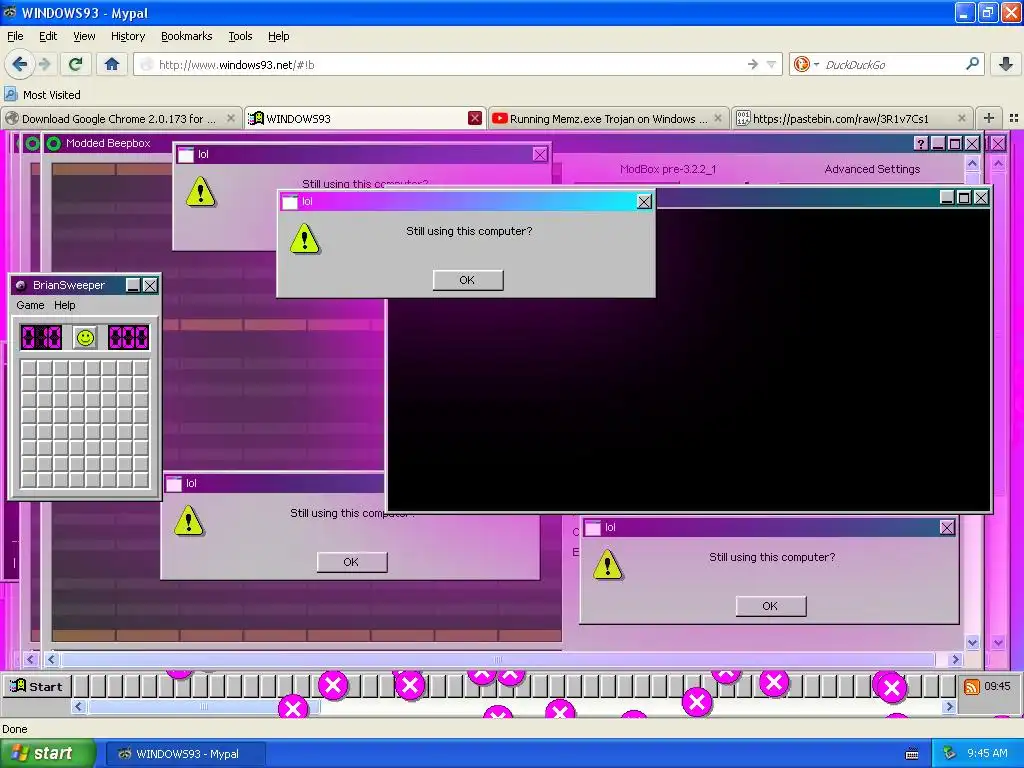Open the BrianSweeper Help menu

[64, 305]
